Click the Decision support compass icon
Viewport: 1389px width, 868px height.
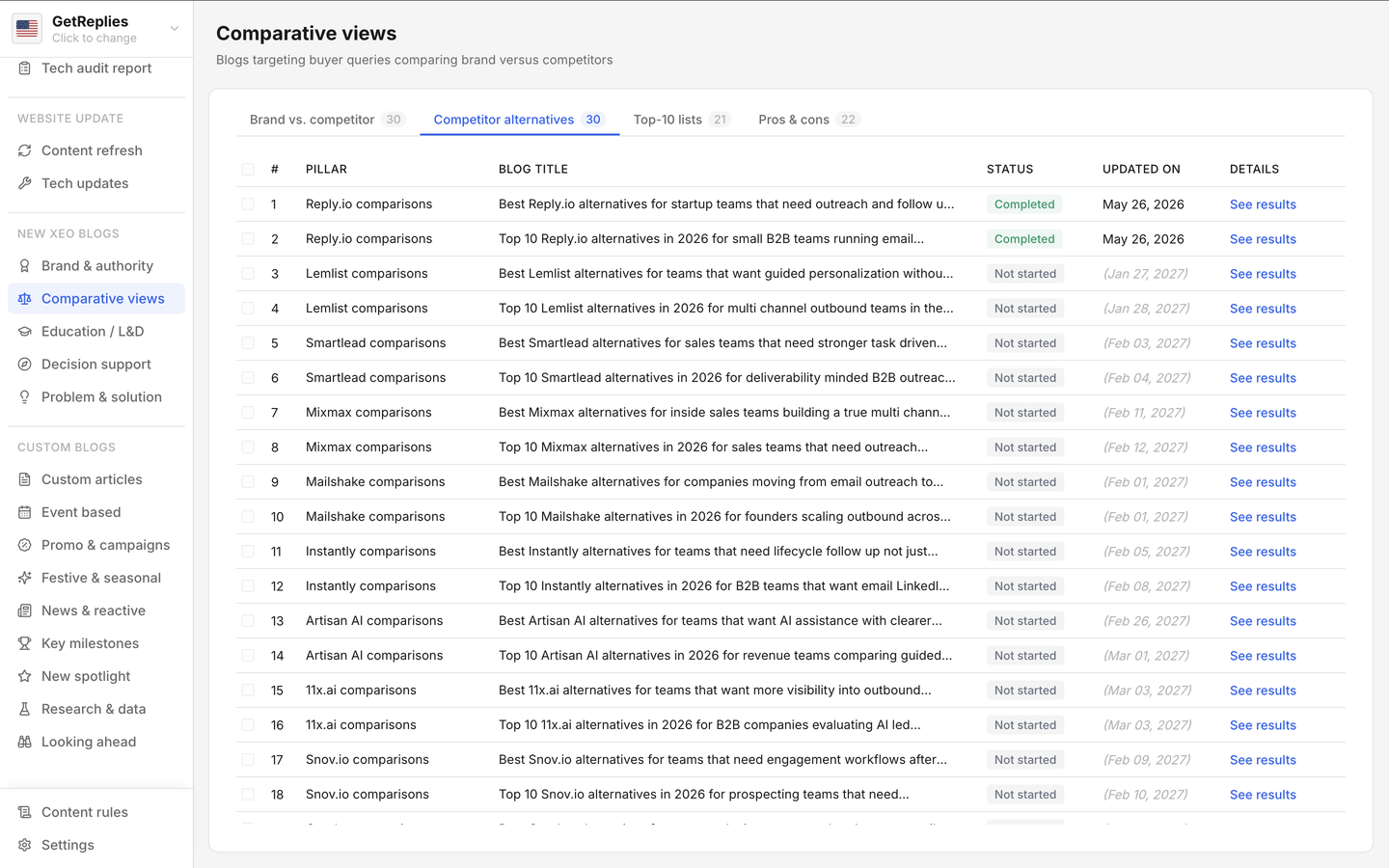click(25, 365)
